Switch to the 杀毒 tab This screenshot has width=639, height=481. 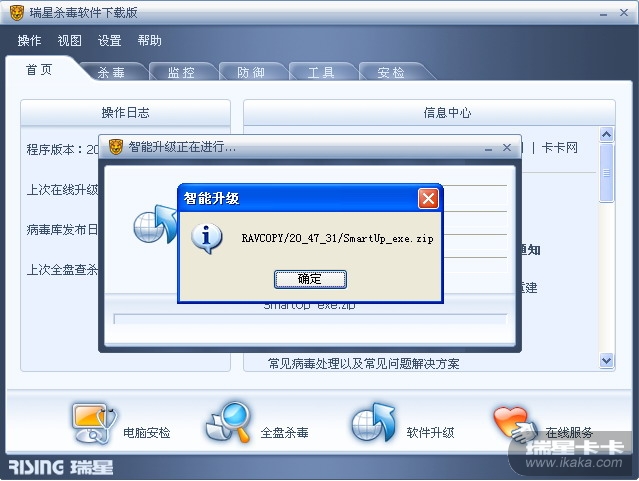coord(111,73)
